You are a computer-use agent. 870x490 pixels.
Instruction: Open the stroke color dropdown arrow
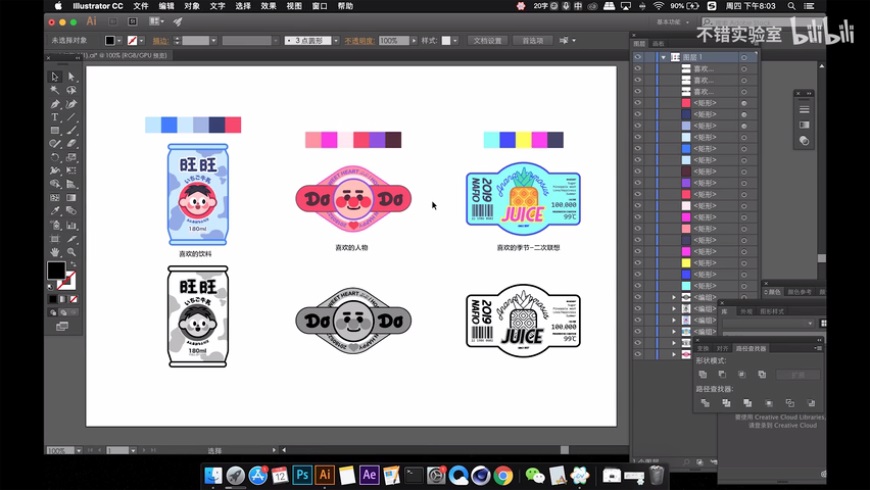[142, 41]
